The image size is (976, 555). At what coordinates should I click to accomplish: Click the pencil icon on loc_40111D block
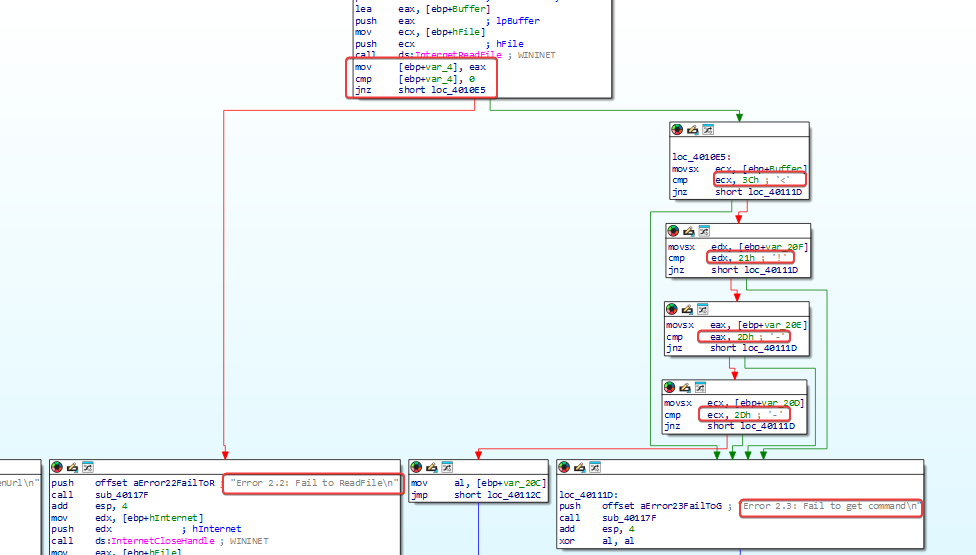(580, 467)
